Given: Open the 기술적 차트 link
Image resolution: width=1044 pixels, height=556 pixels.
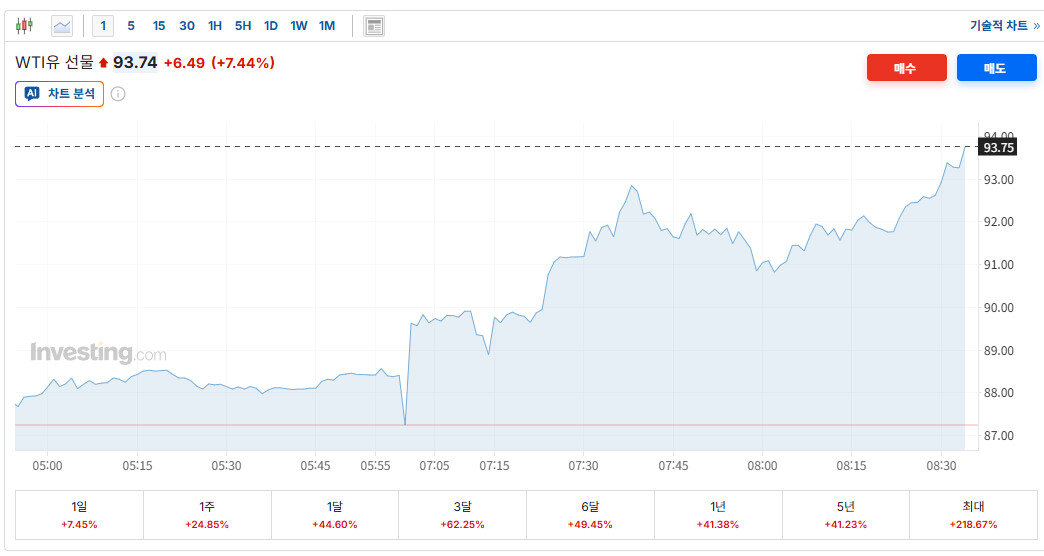Looking at the screenshot, I should coord(1004,26).
